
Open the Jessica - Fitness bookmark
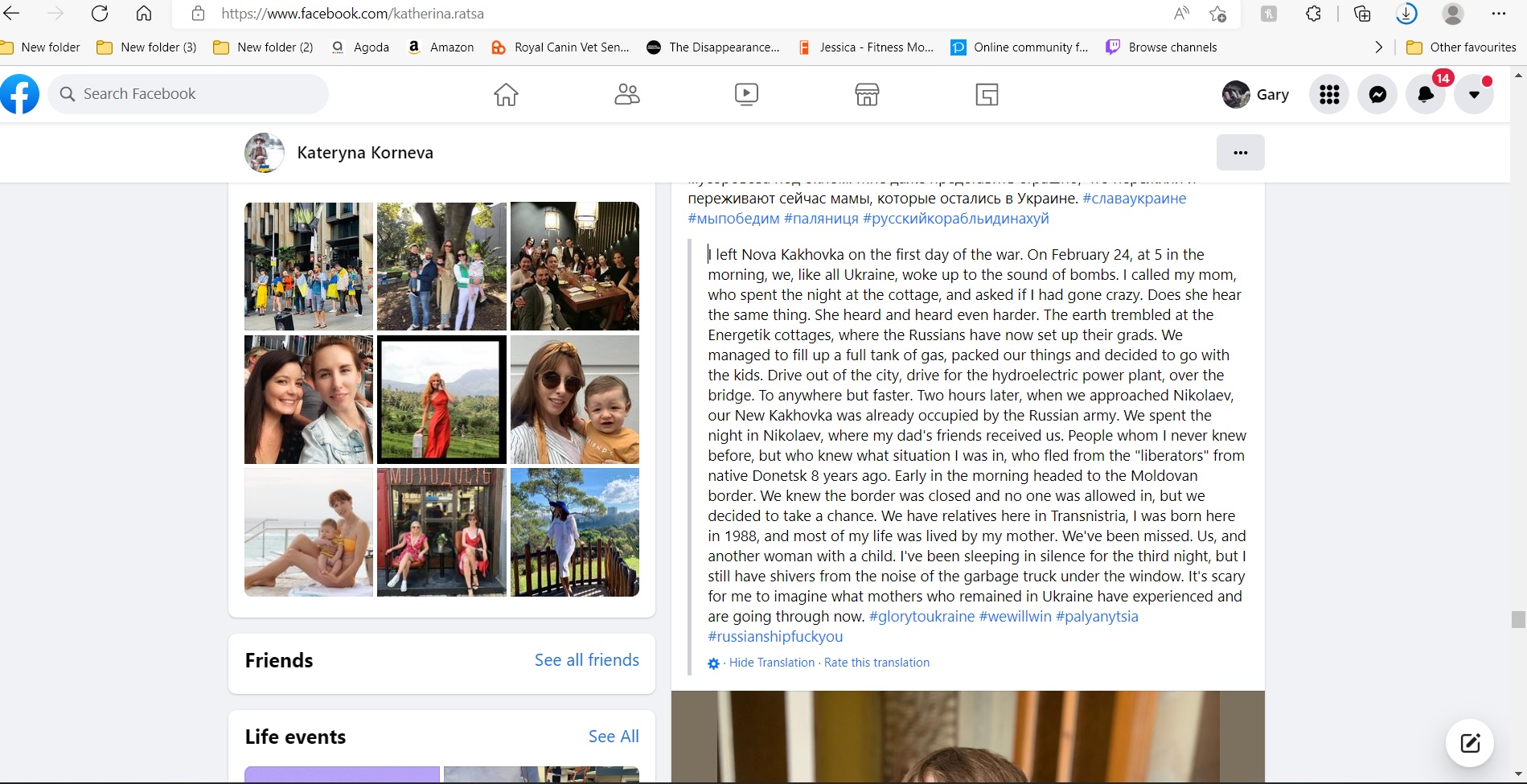tap(865, 47)
